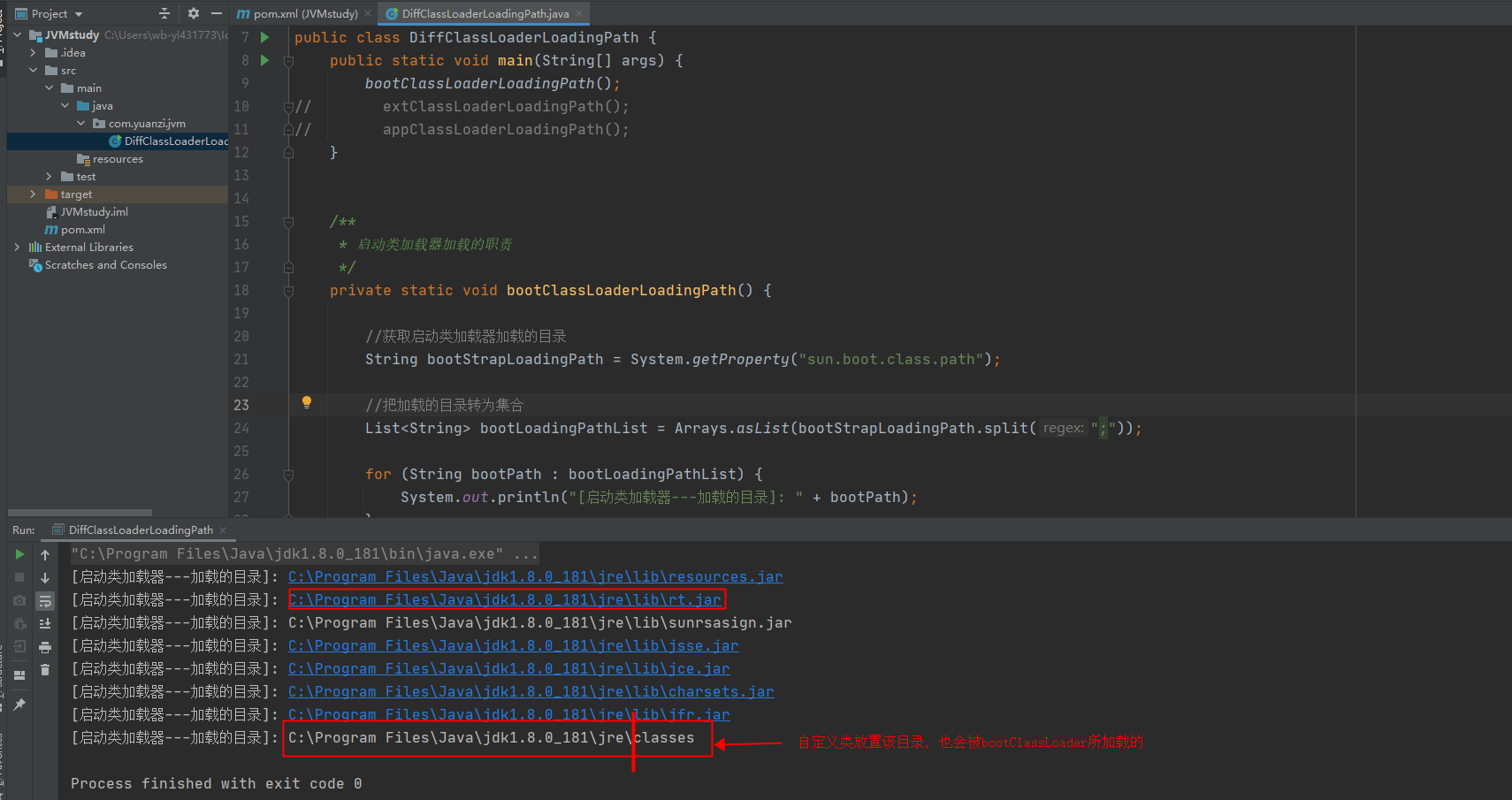Click the java.exe command line in console
The height and width of the screenshot is (800, 1512).
click(x=305, y=554)
